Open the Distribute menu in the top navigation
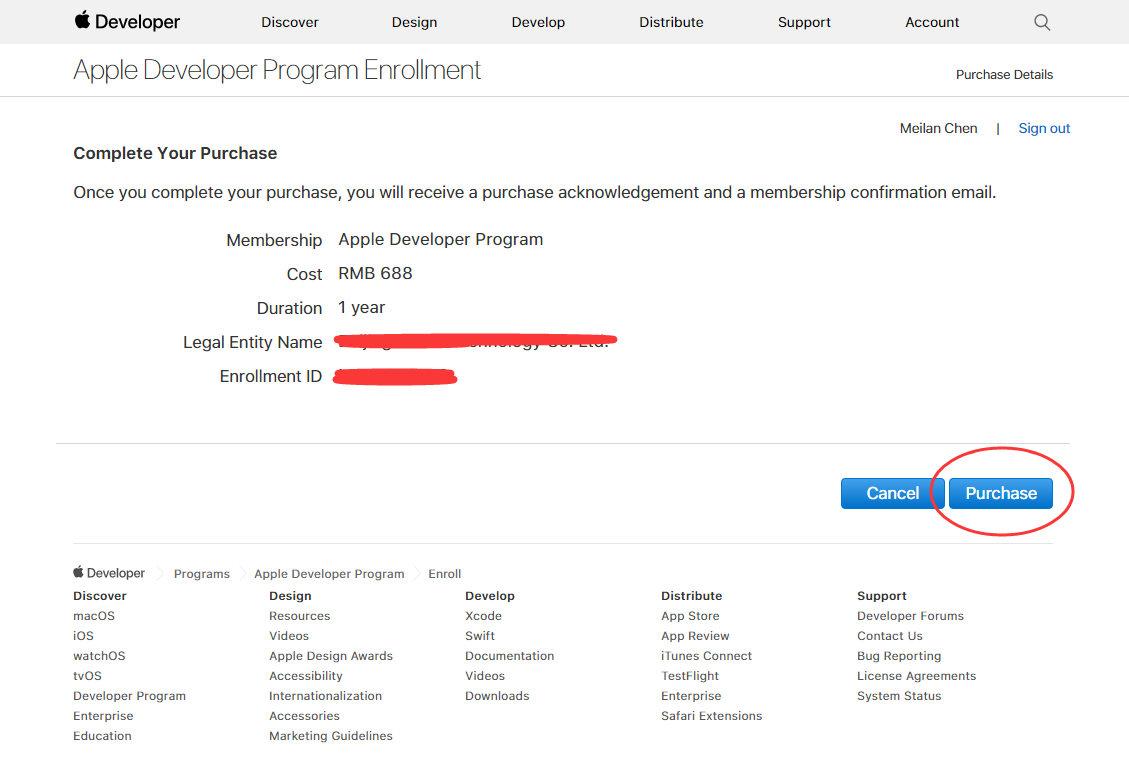Image resolution: width=1129 pixels, height=760 pixels. 671,22
